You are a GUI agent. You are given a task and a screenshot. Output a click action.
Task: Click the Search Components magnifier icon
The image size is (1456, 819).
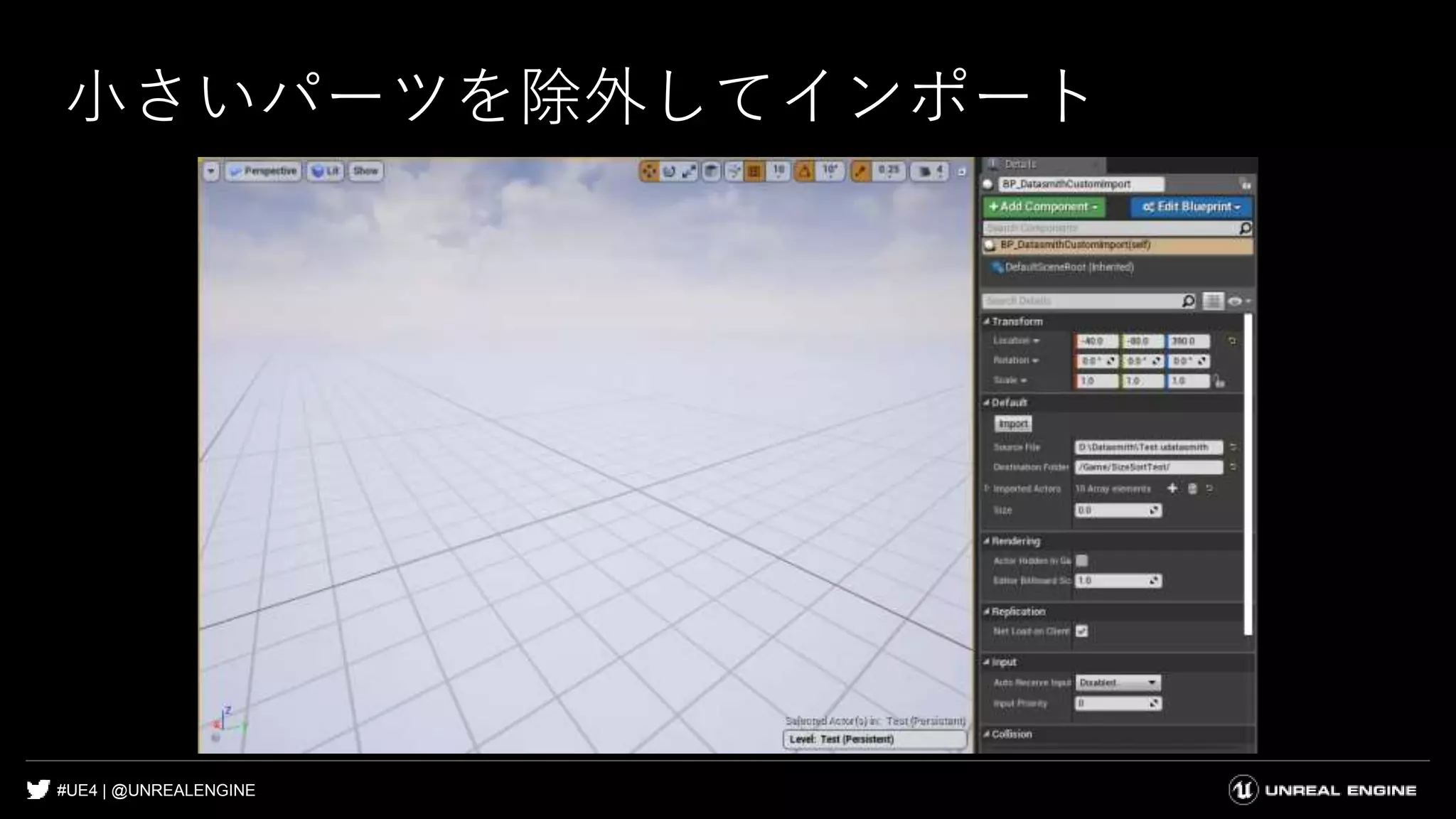click(x=1245, y=228)
